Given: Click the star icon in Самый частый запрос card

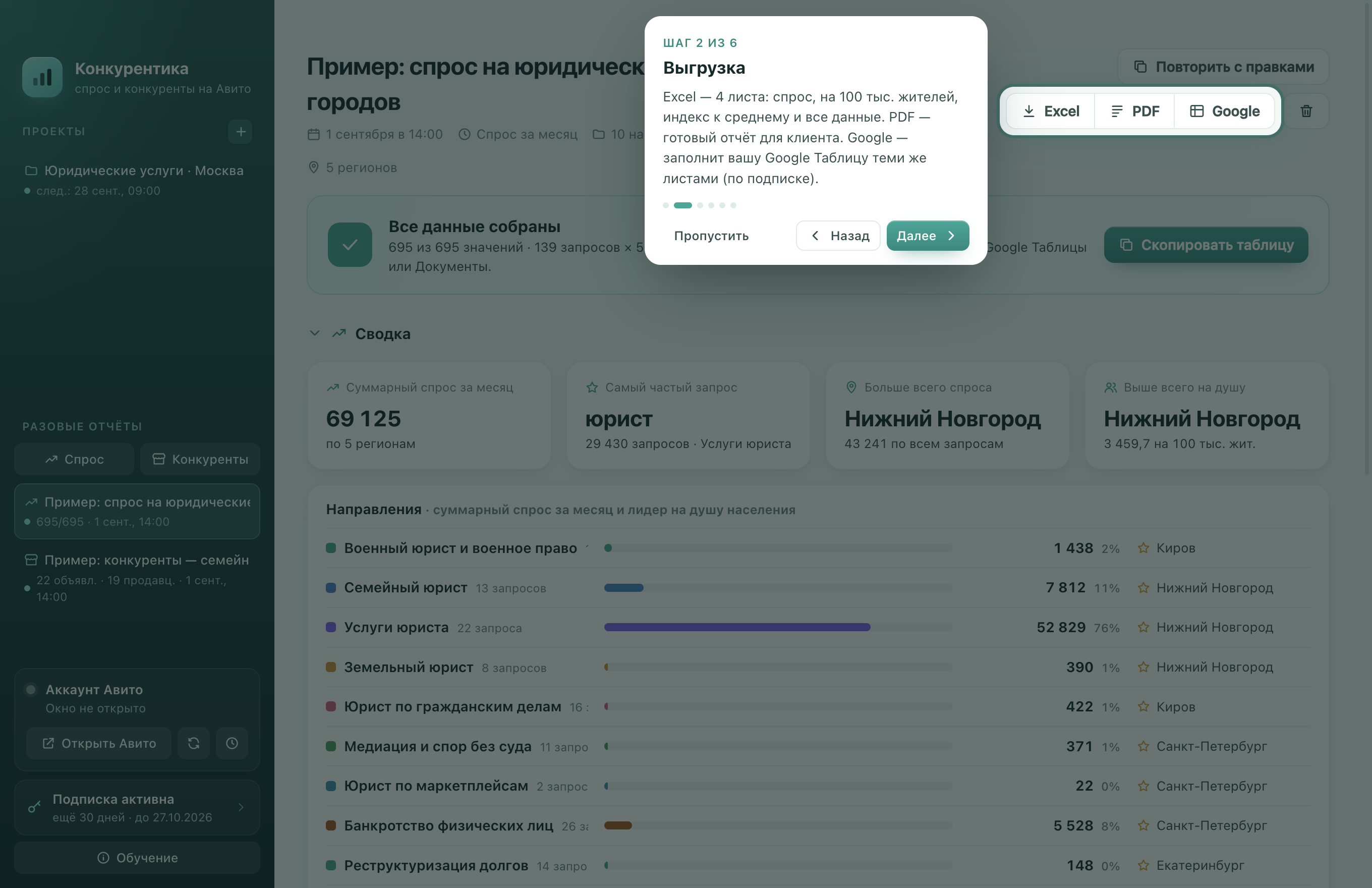Looking at the screenshot, I should [x=592, y=387].
